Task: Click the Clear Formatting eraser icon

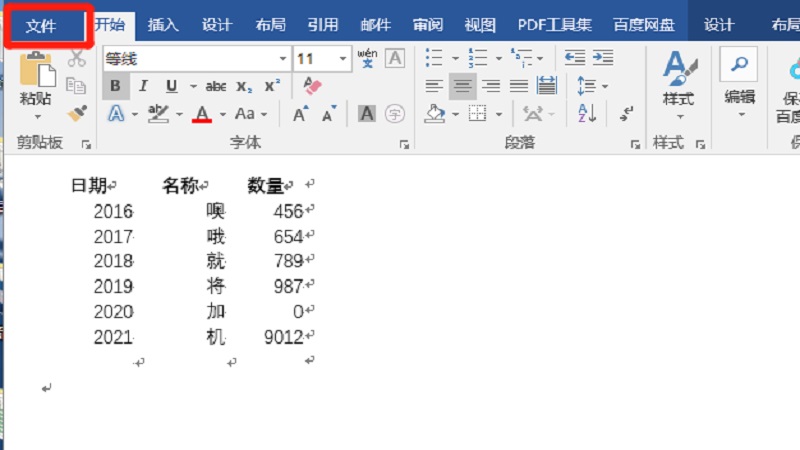Action: (x=312, y=86)
